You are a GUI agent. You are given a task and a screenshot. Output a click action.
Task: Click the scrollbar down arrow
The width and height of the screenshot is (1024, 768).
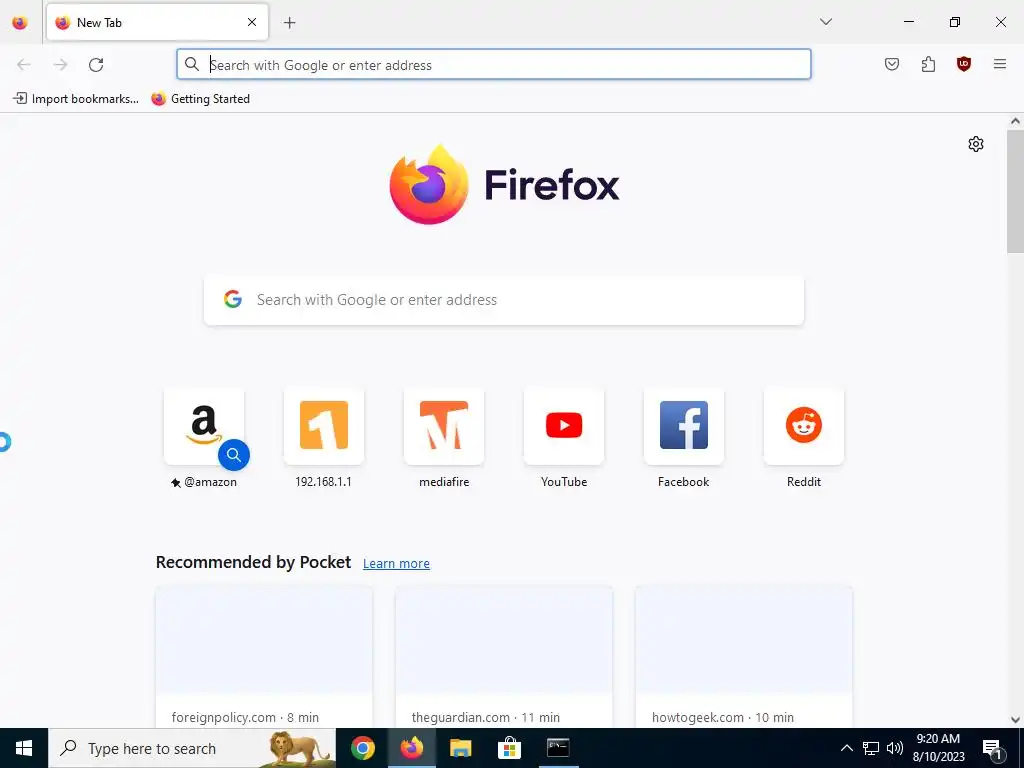click(x=1015, y=720)
